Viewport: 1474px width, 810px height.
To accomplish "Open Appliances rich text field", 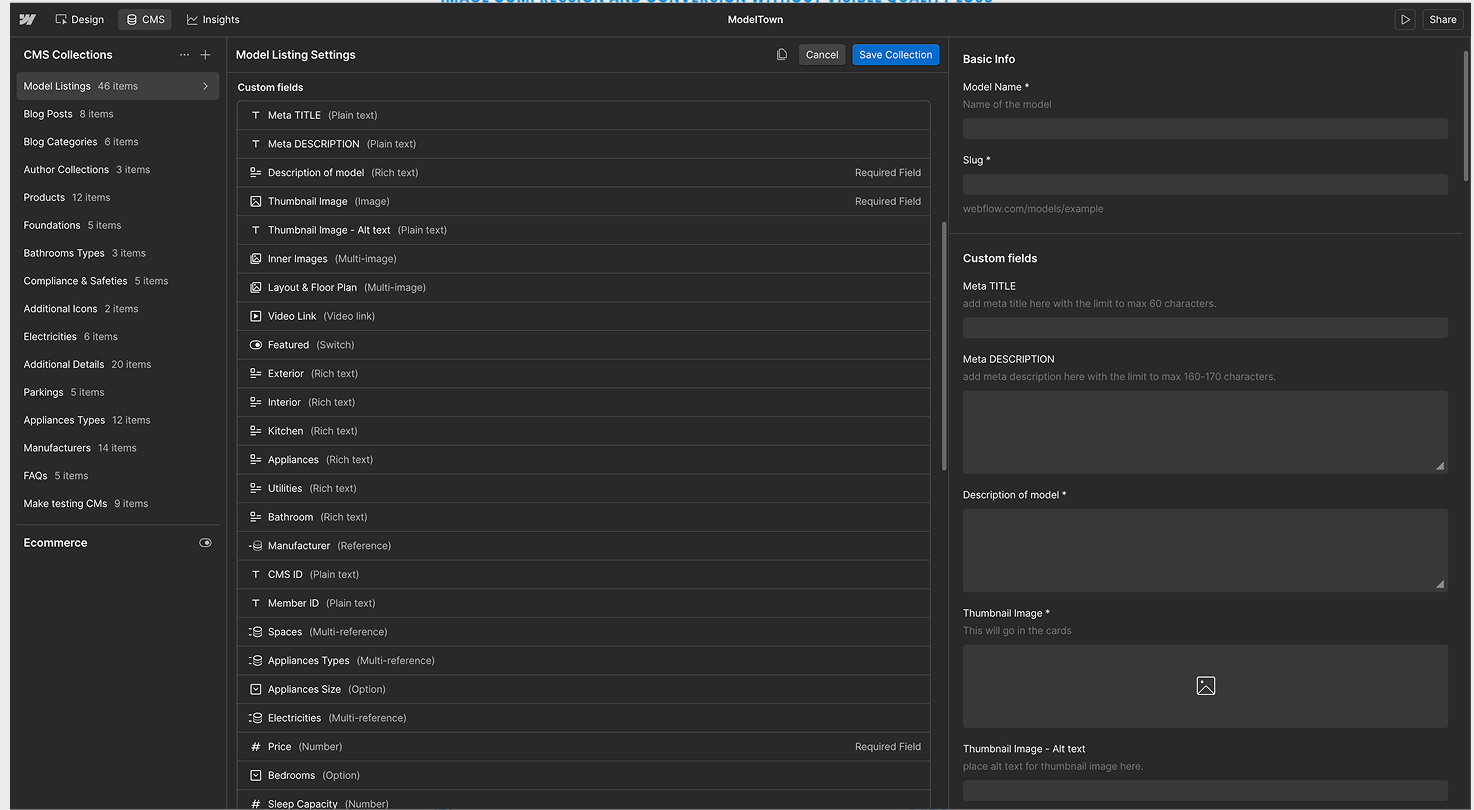I will 584,460.
